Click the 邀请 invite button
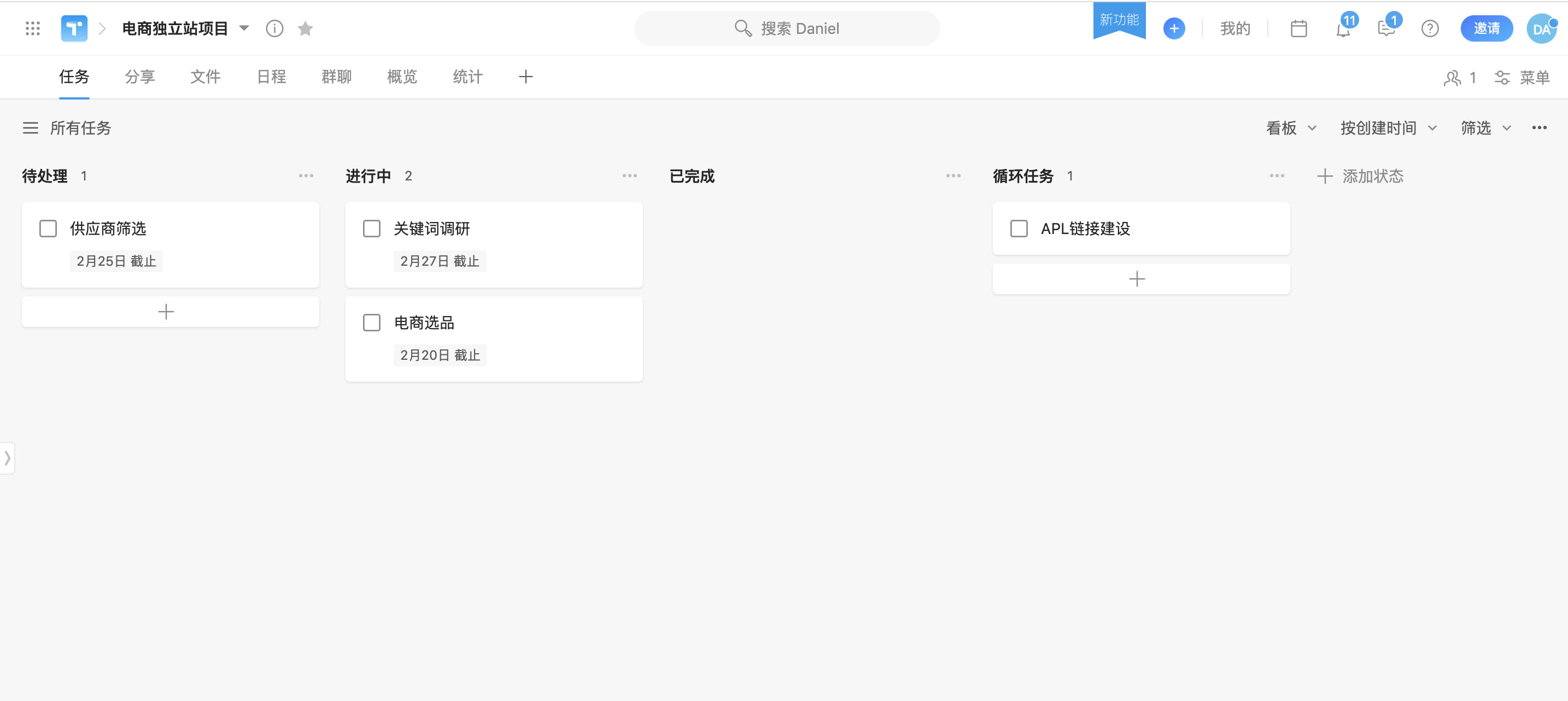This screenshot has width=1568, height=701. pyautogui.click(x=1487, y=28)
